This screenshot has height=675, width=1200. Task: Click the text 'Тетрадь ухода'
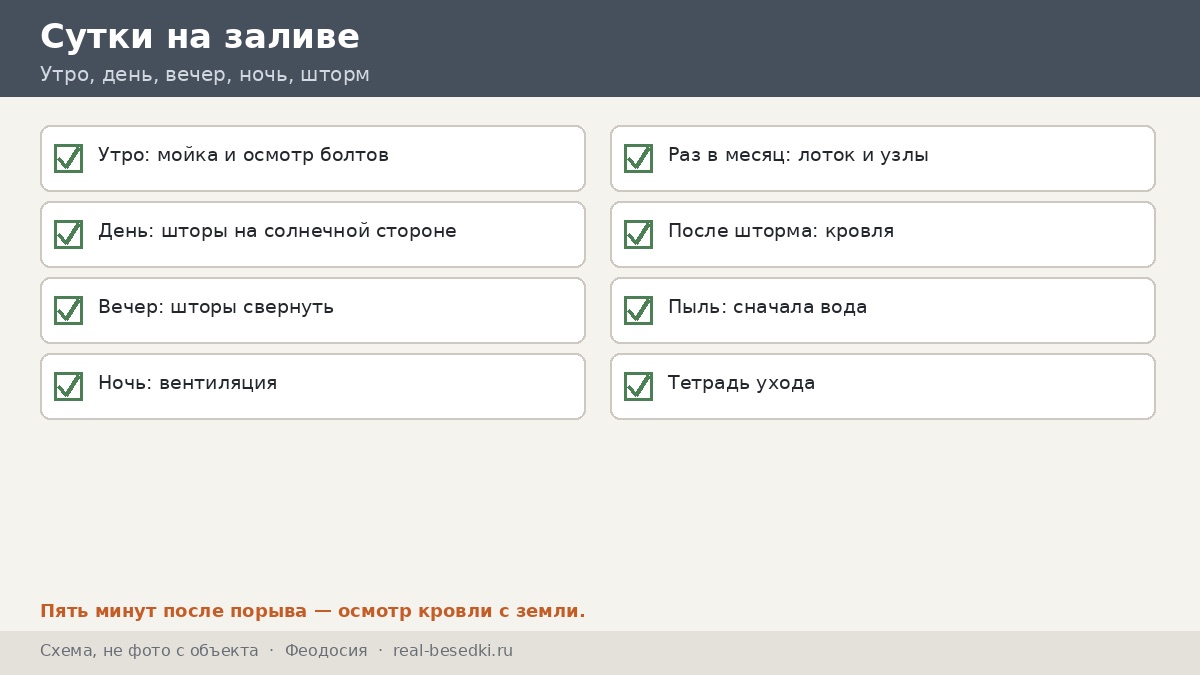click(741, 383)
